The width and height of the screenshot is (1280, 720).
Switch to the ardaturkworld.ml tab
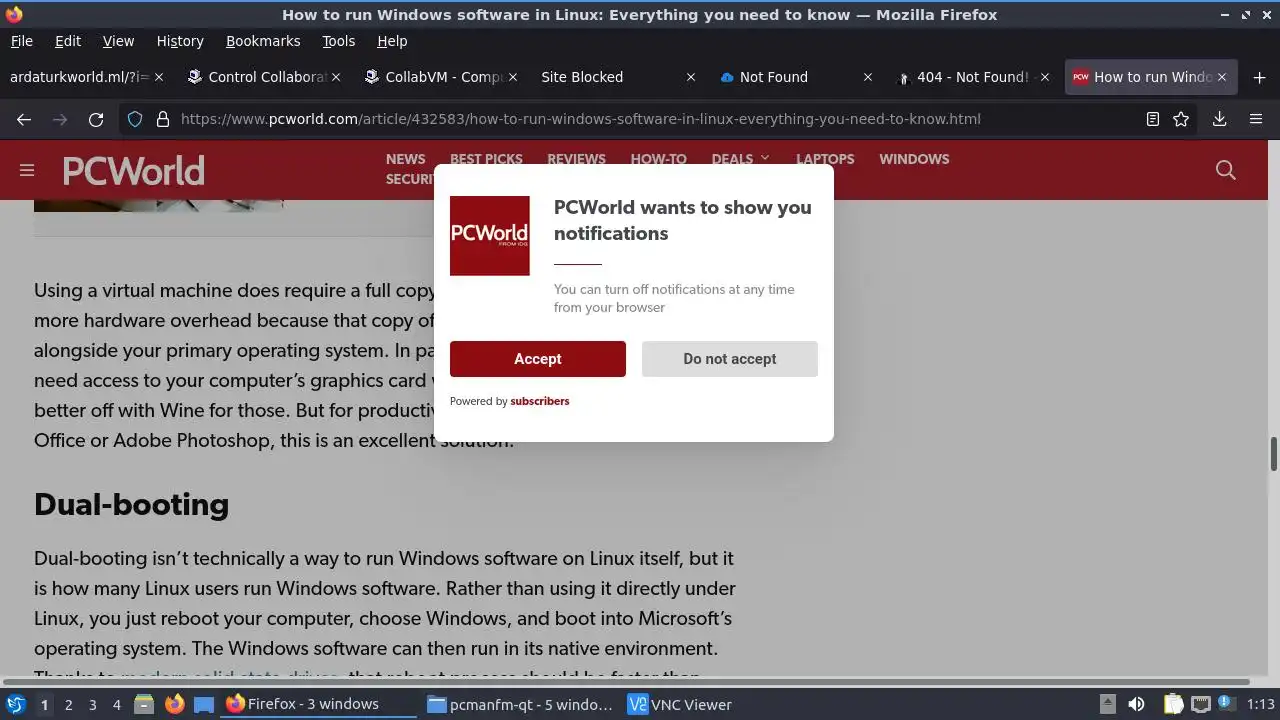click(x=87, y=77)
